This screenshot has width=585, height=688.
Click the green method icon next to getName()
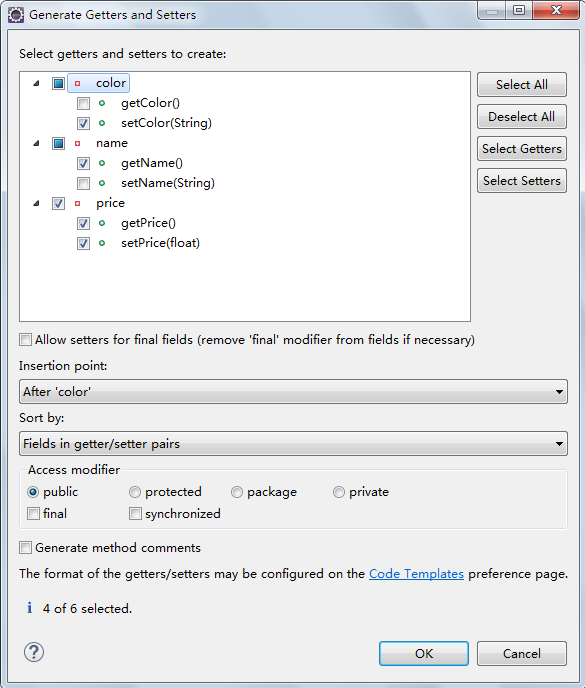[102, 163]
